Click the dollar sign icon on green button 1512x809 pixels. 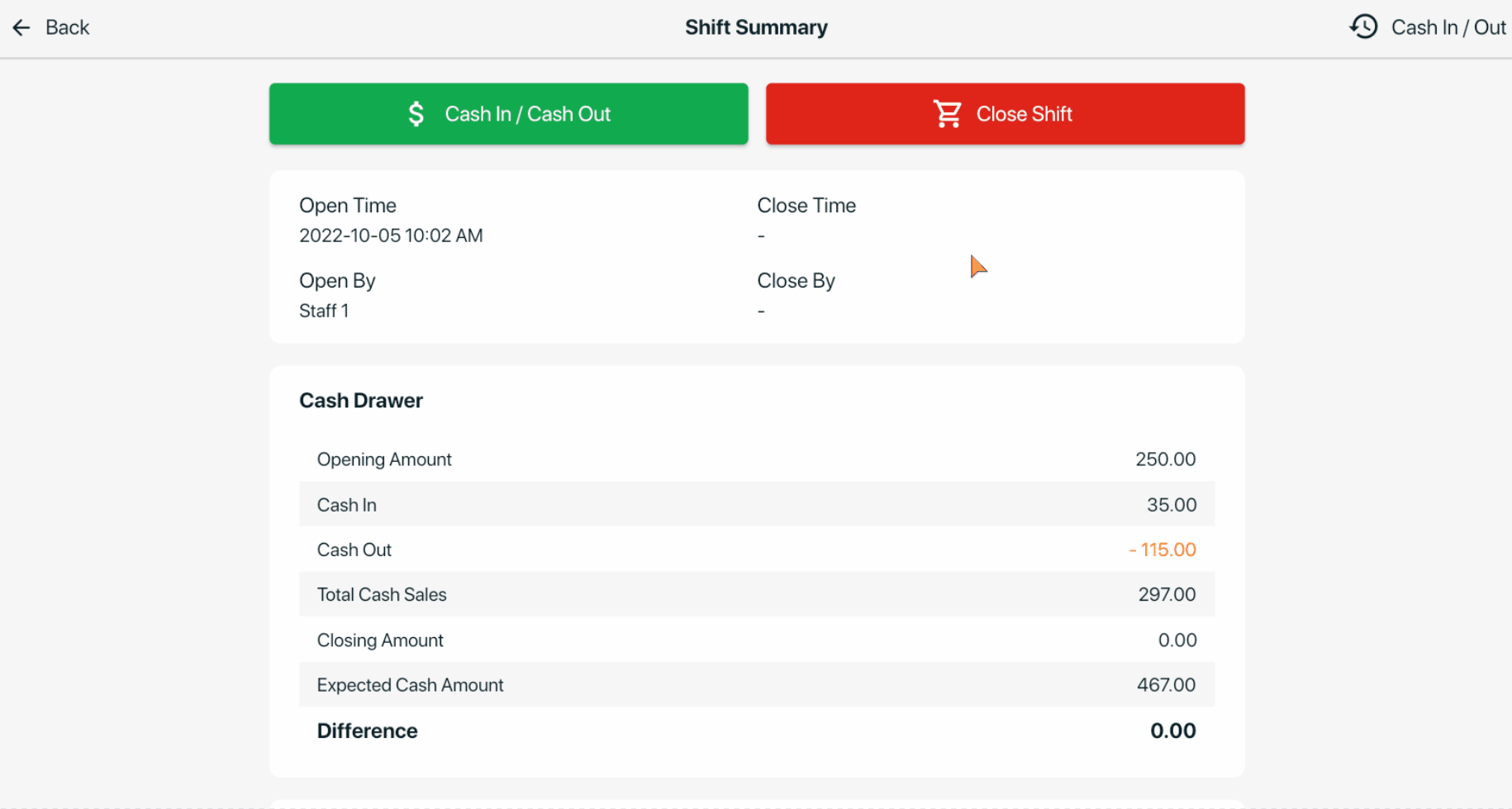[x=416, y=114]
